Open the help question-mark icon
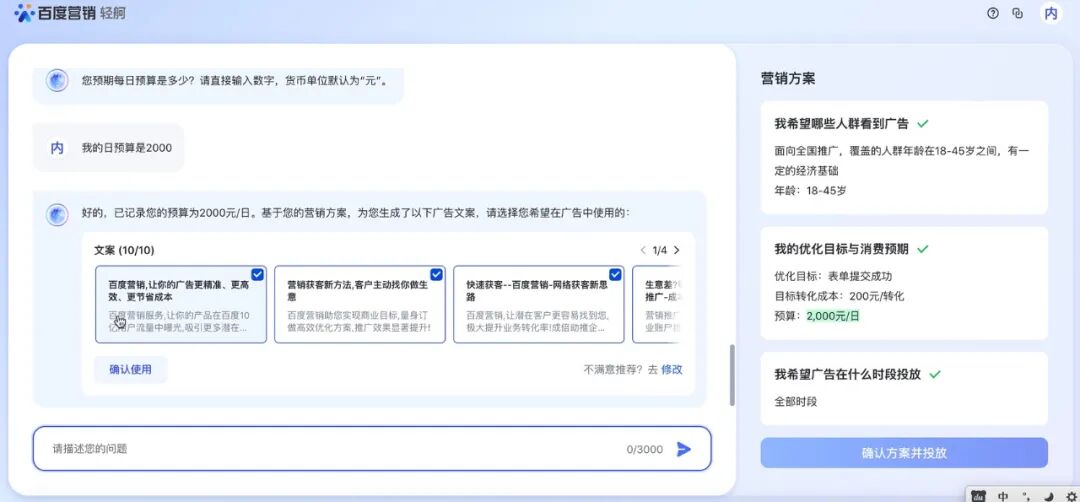This screenshot has width=1080, height=502. point(993,13)
